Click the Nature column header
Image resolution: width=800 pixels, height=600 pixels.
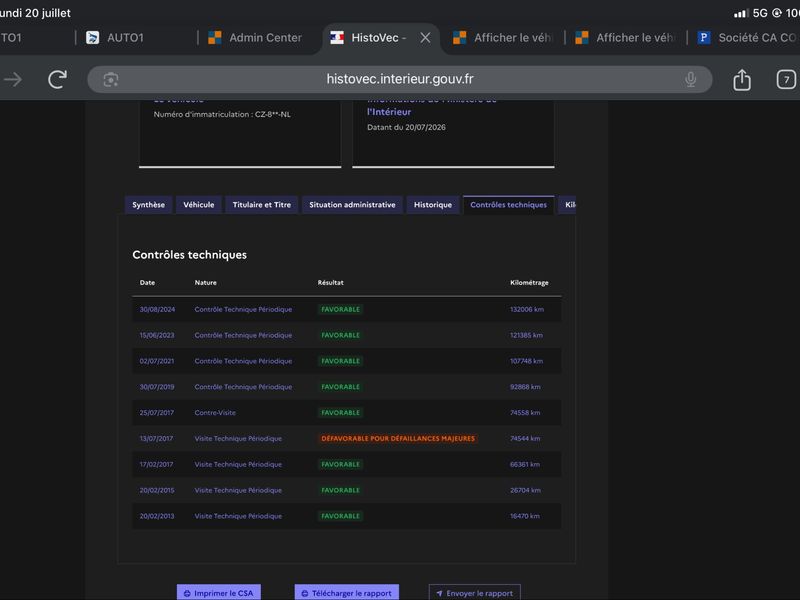206,283
